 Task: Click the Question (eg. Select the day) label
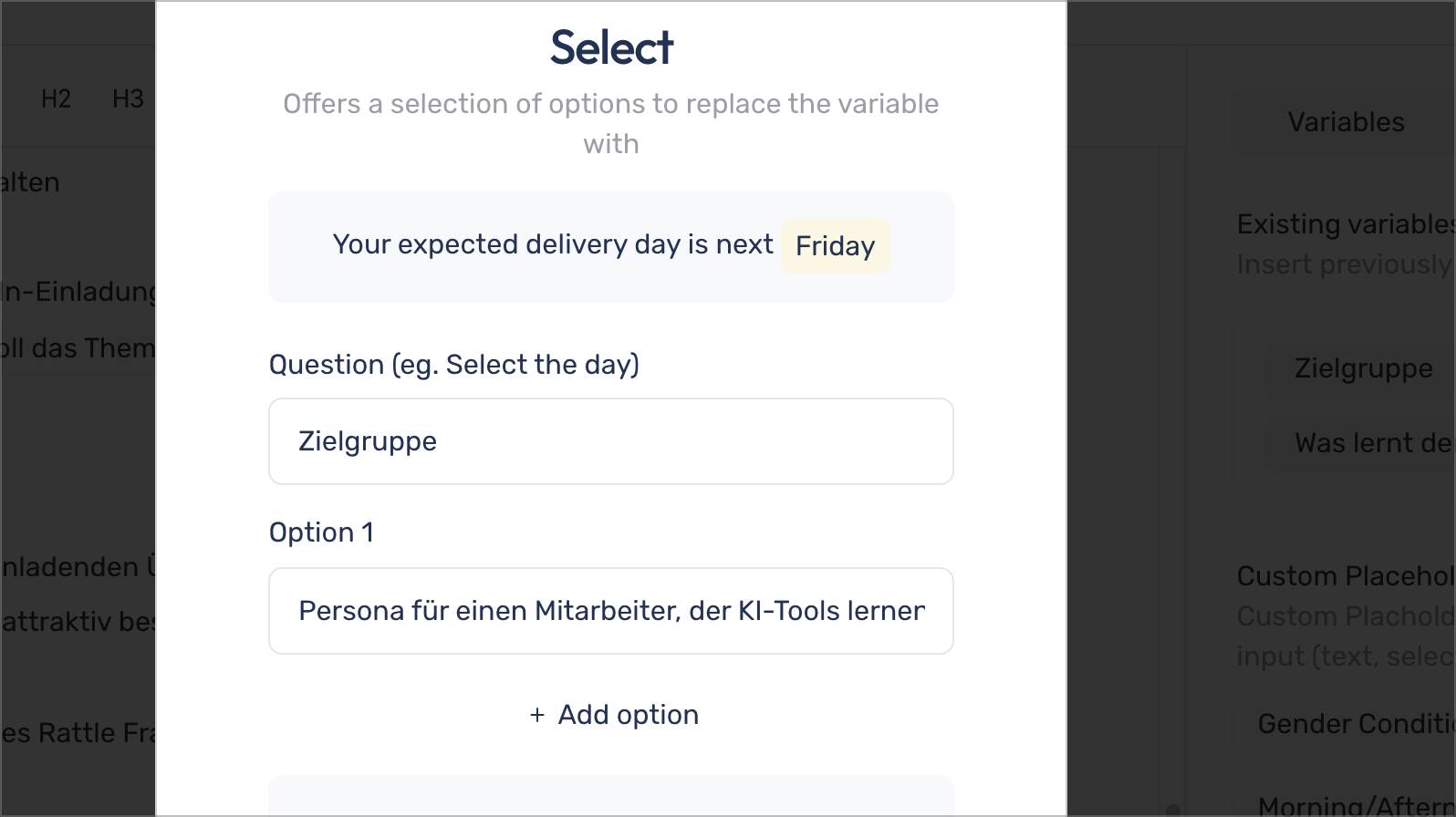click(454, 365)
